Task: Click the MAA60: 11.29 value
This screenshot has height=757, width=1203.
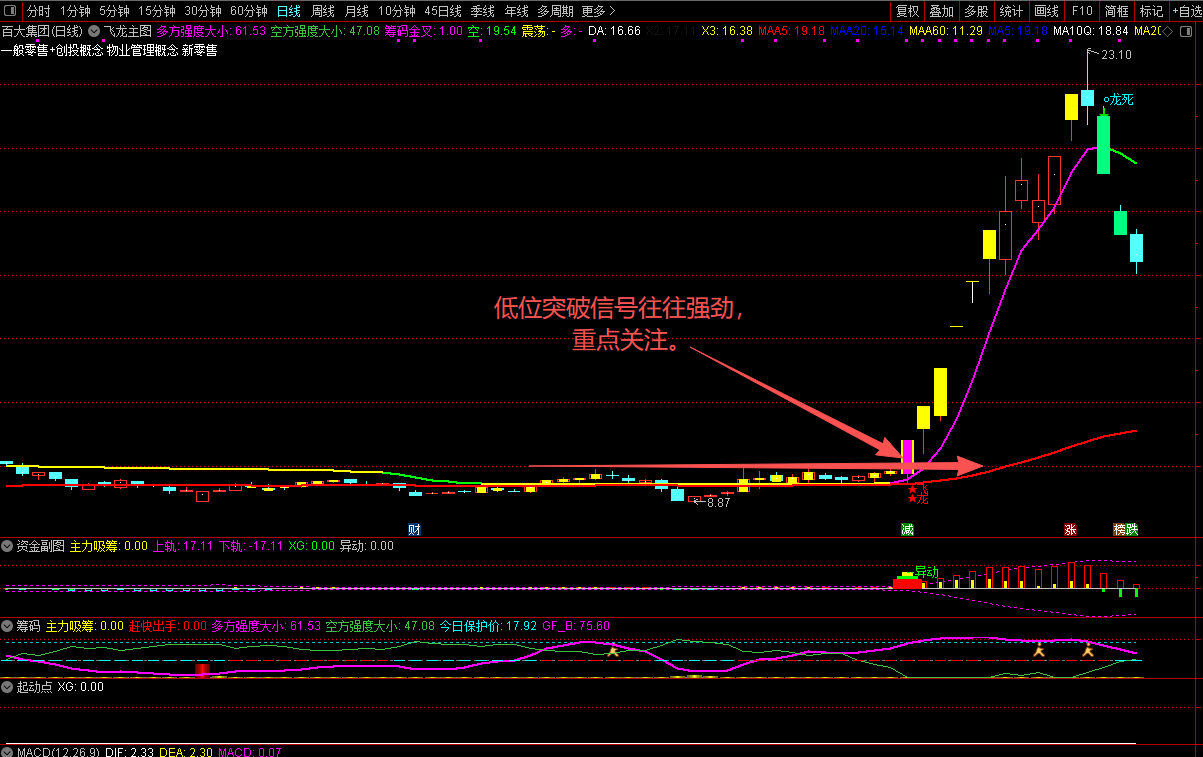Action: pyautogui.click(x=945, y=31)
